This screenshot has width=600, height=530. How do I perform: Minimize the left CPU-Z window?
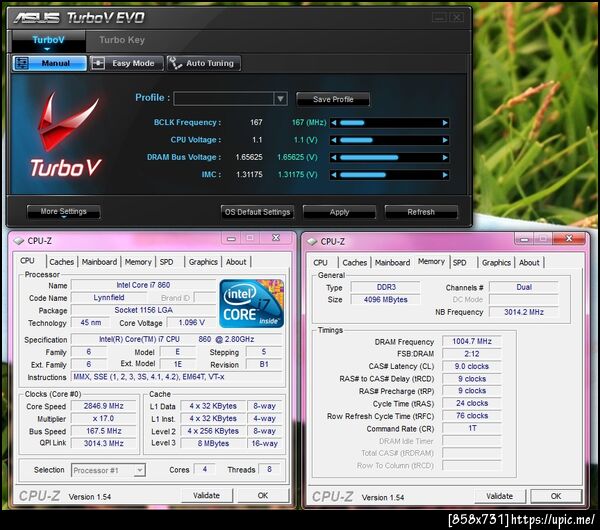[x=231, y=238]
